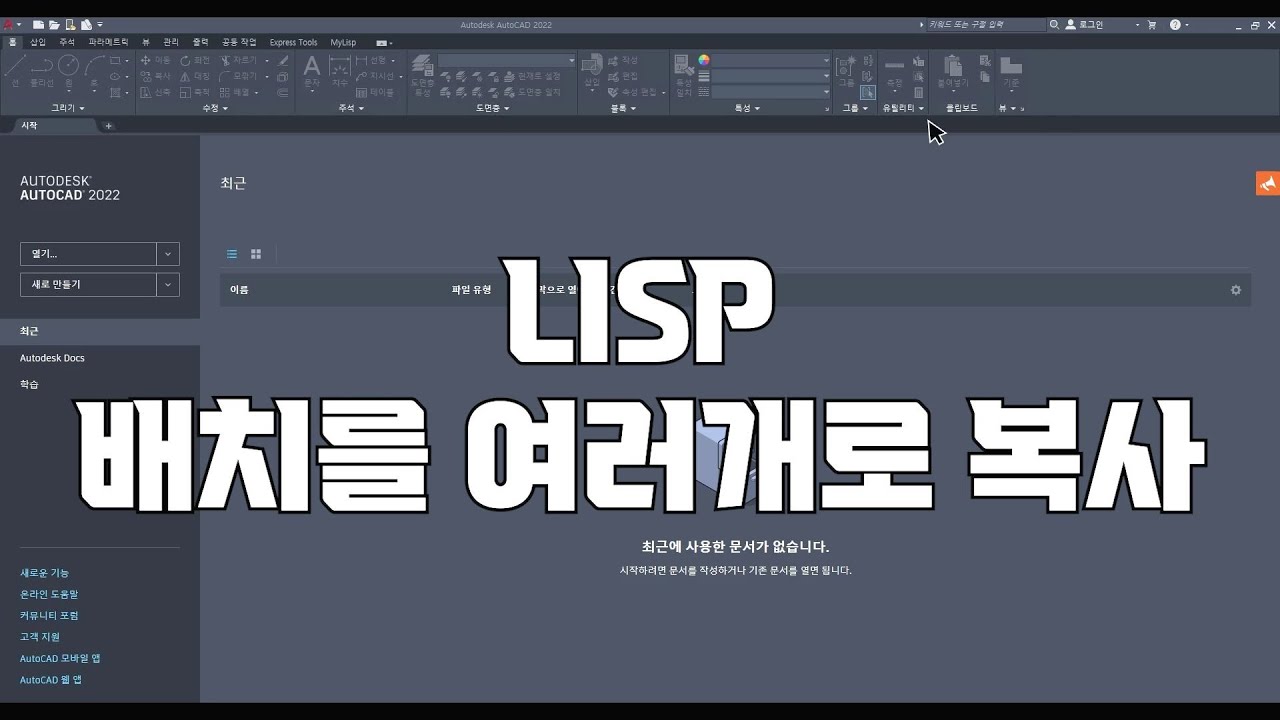Click the 열기... (Open) button
This screenshot has width=1280, height=720.
(x=88, y=254)
